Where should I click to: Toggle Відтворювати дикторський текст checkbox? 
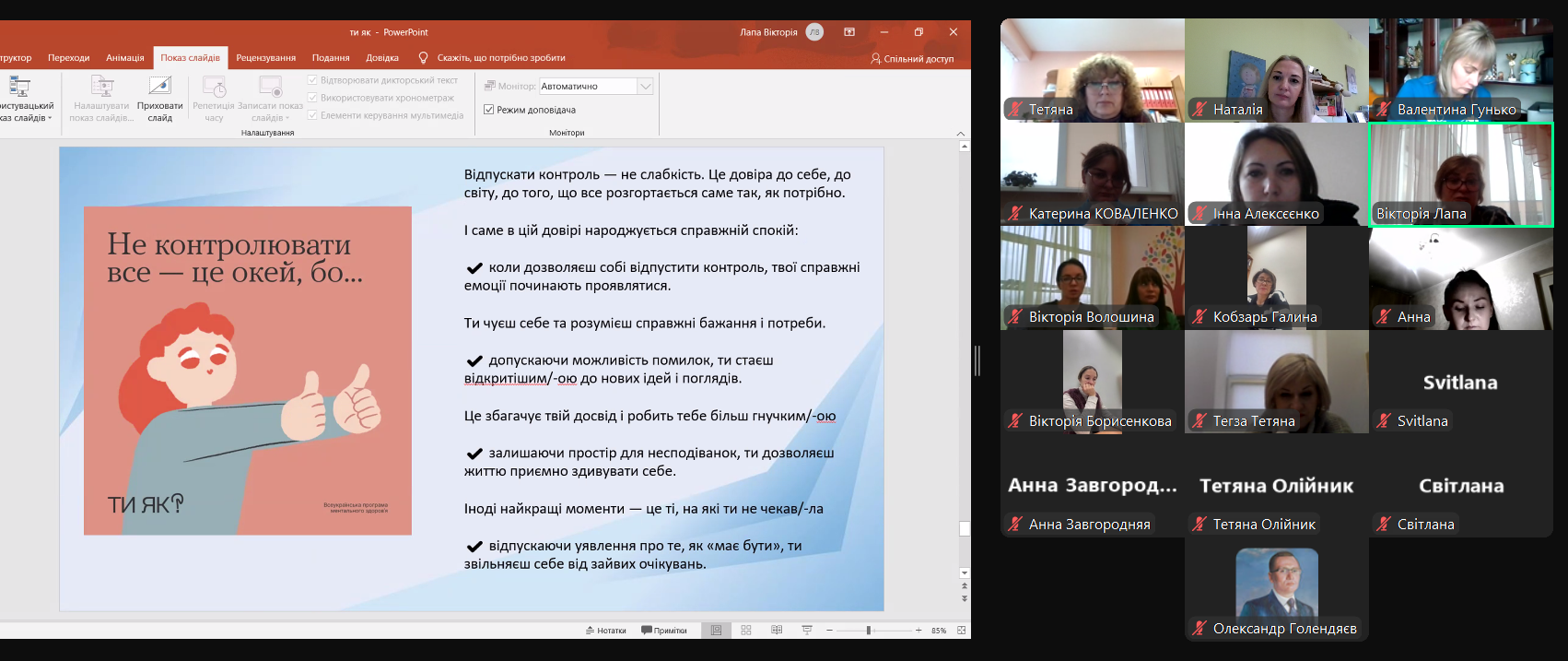pyautogui.click(x=312, y=80)
